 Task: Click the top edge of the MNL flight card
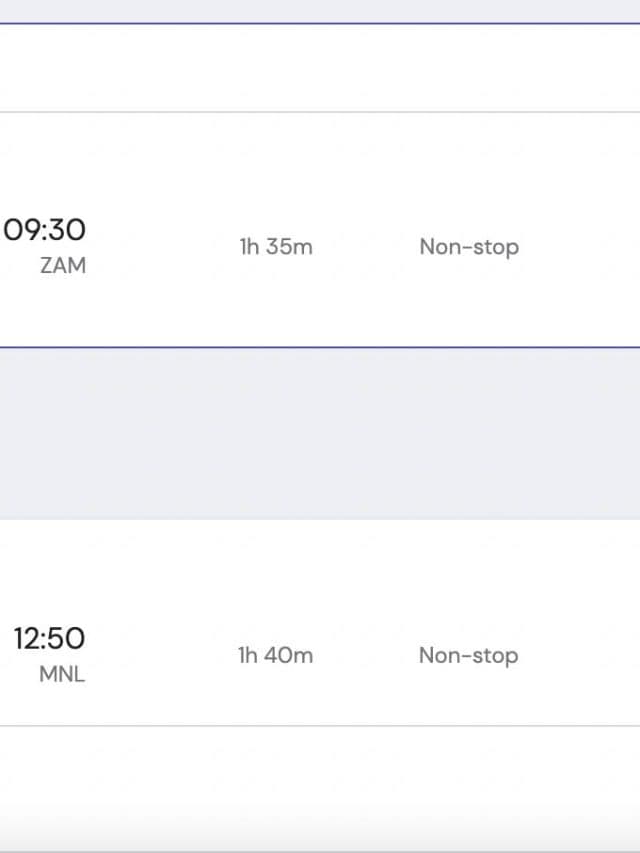[x=320, y=519]
